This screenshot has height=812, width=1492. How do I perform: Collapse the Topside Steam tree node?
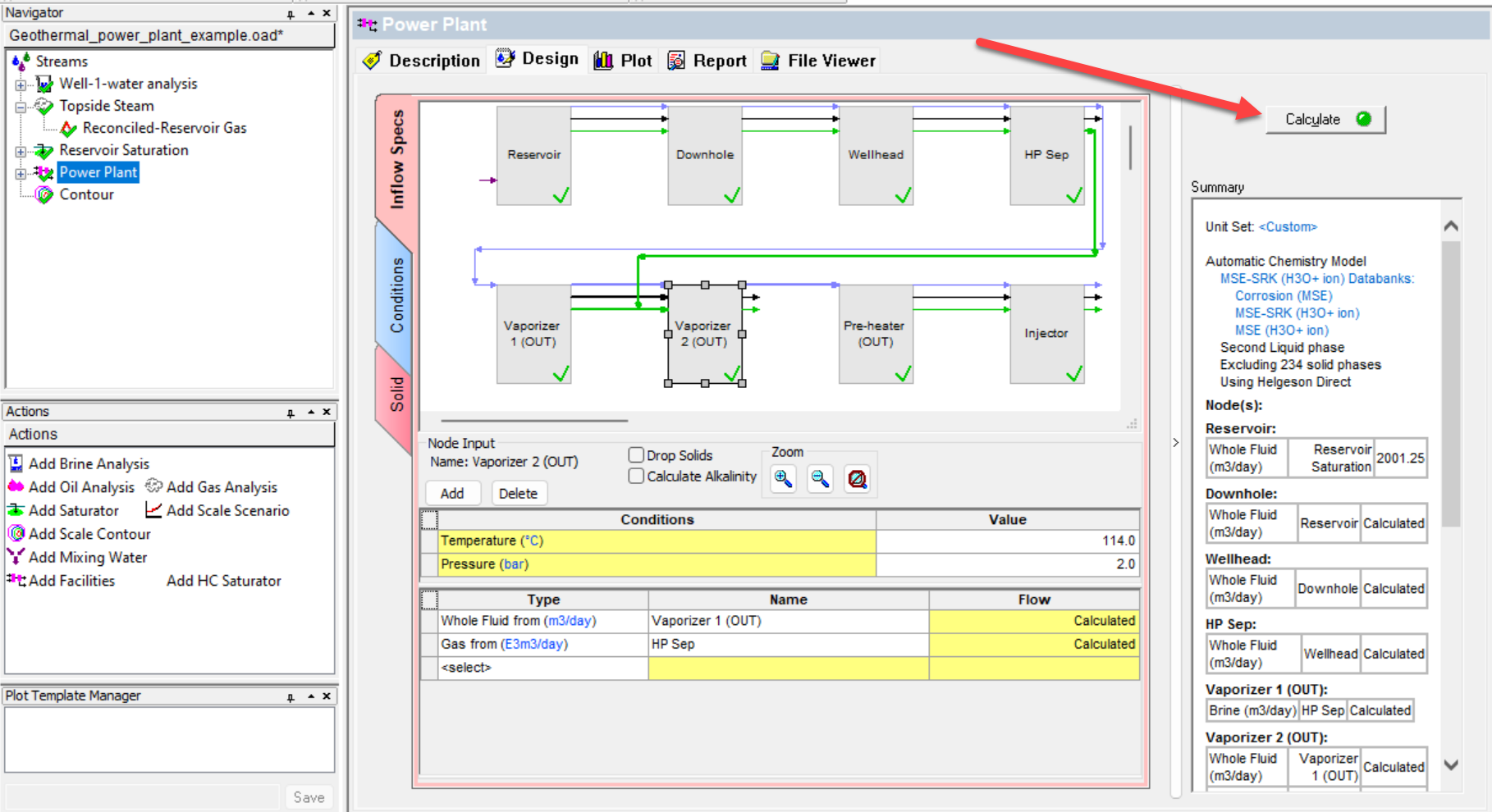[x=21, y=107]
